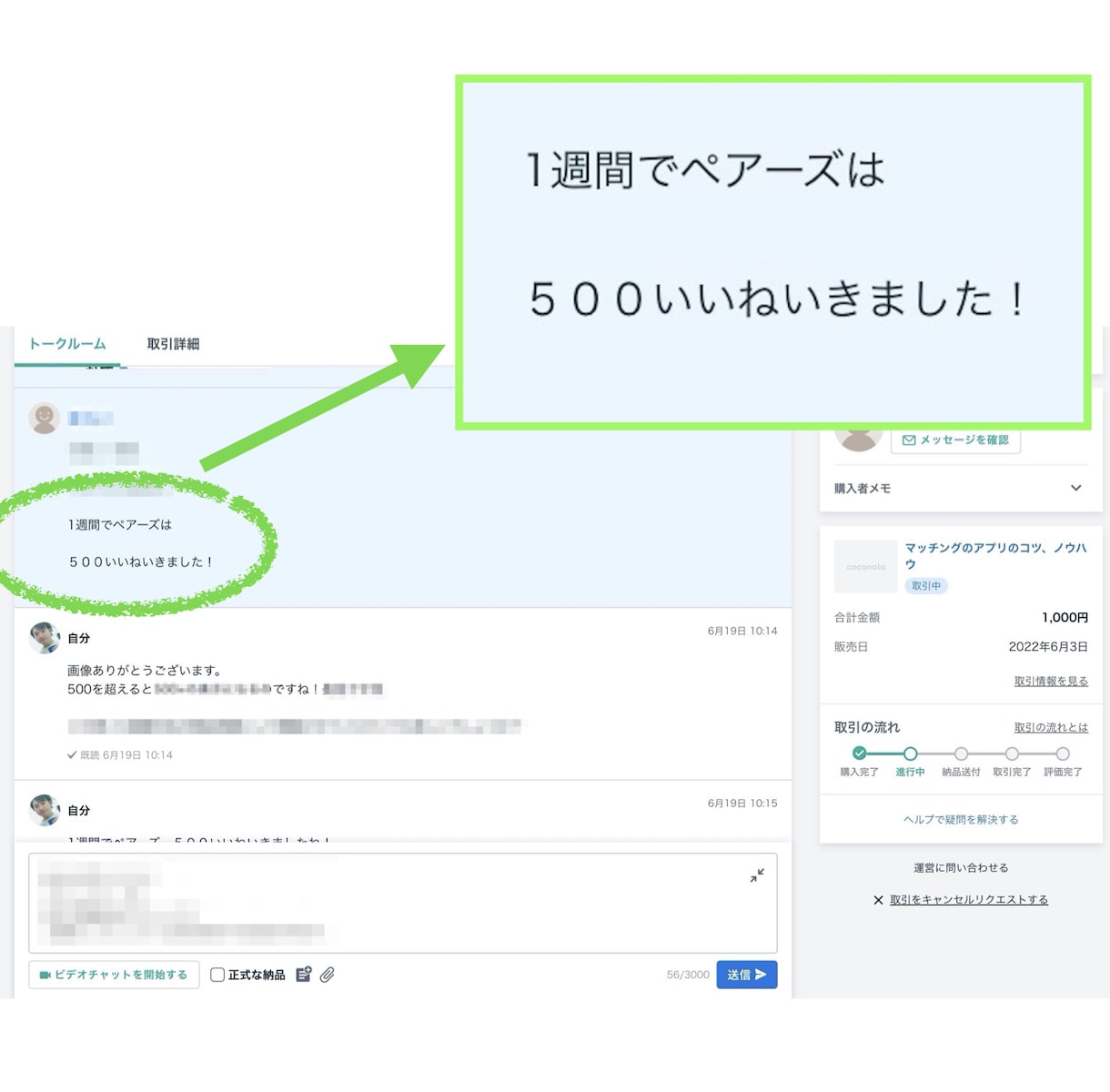
Task: Click the 6月19日 10:15 timestamp
Action: 742,804
